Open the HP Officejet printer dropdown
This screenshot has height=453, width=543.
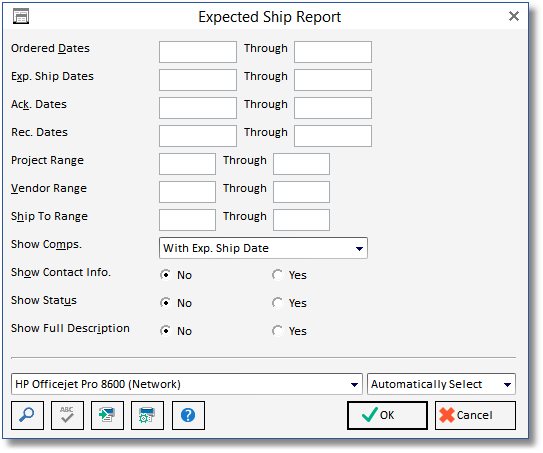[x=187, y=384]
